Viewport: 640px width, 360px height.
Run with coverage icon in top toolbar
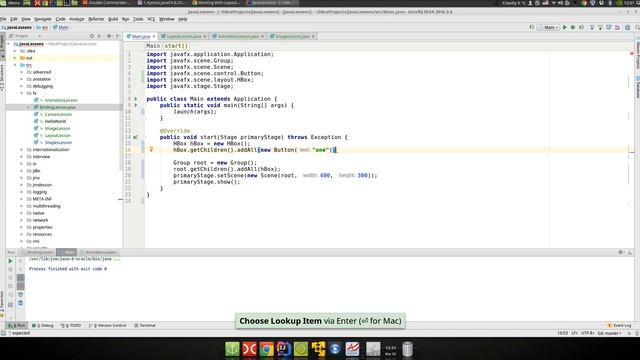(x=582, y=27)
